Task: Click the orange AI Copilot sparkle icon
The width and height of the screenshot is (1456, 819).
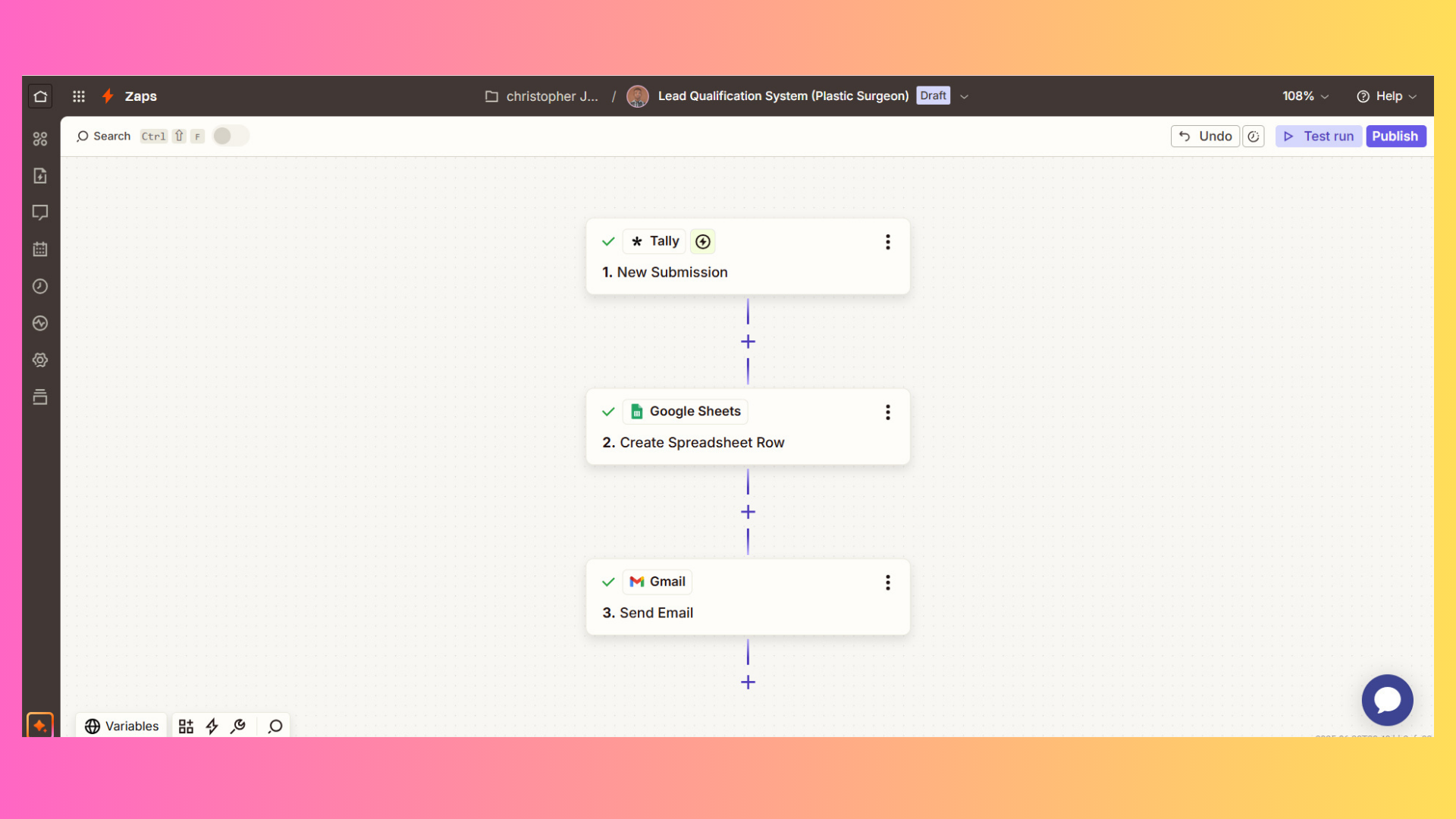Action: pyautogui.click(x=39, y=725)
